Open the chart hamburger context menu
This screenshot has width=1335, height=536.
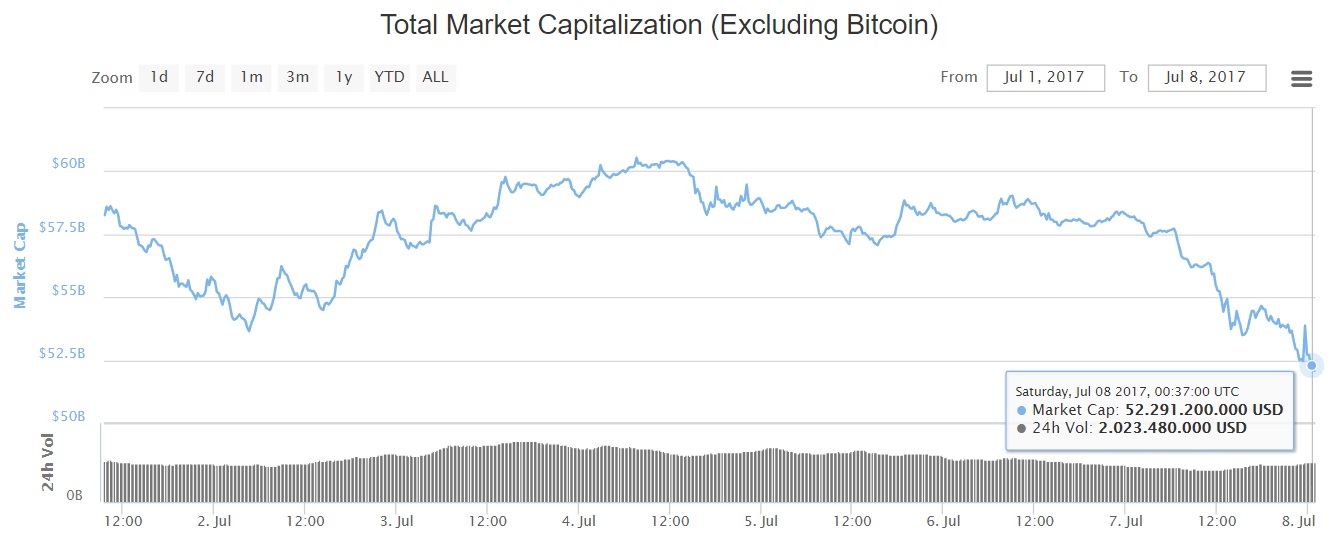(x=1301, y=79)
